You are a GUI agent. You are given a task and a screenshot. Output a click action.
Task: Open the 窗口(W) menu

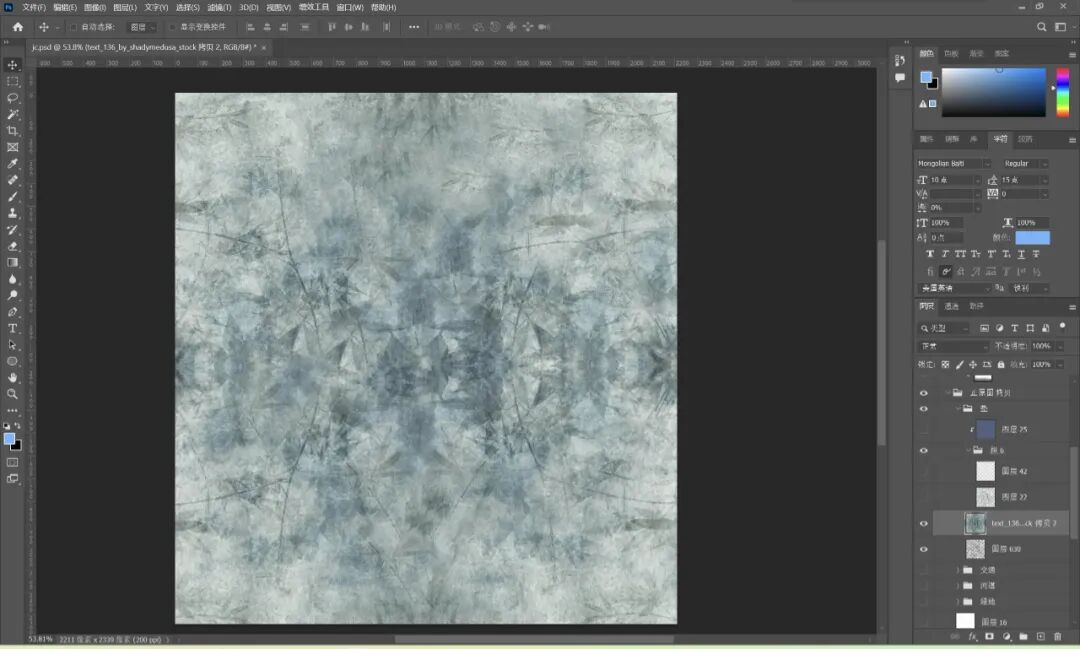[350, 8]
